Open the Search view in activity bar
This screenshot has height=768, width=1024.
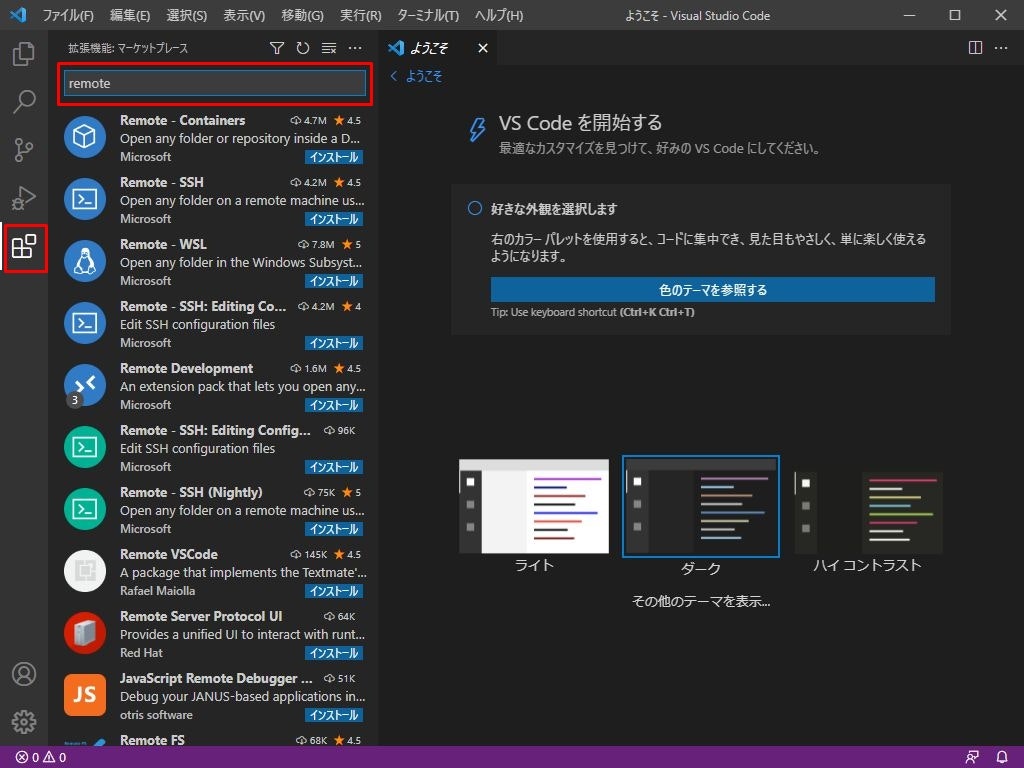(24, 101)
